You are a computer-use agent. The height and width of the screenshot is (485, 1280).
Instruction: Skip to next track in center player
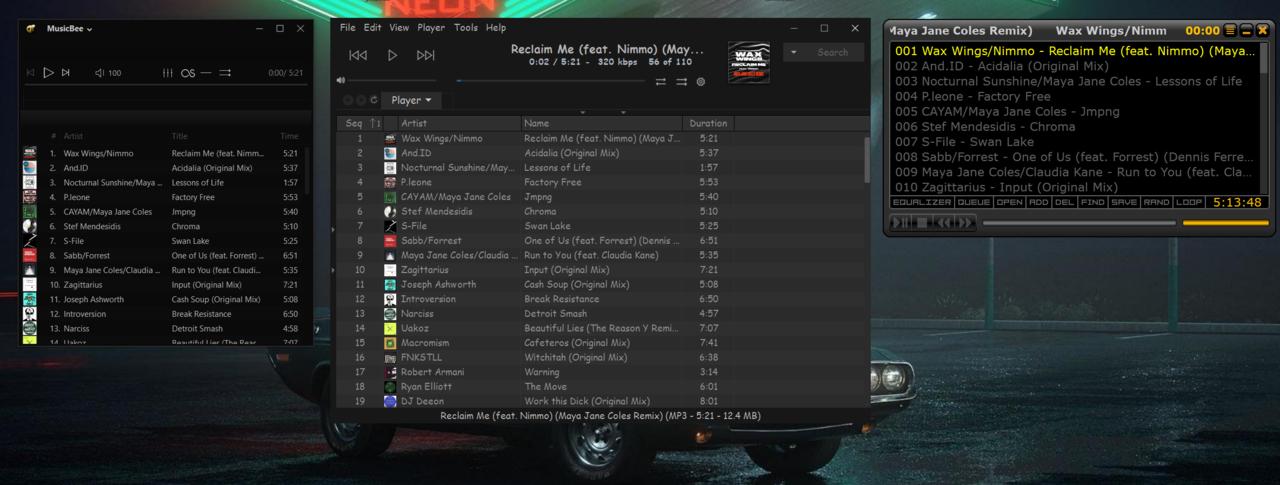pyautogui.click(x=426, y=56)
